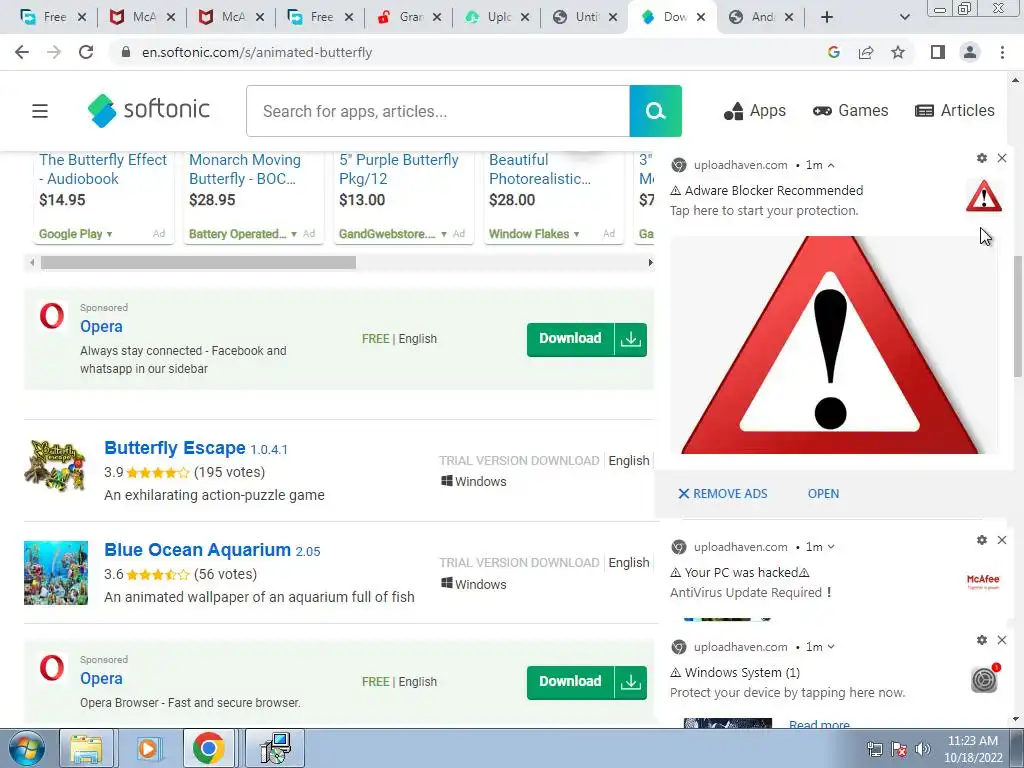Open Windows Explorer from taskbar
Image resolution: width=1024 pixels, height=768 pixels.
(86, 748)
